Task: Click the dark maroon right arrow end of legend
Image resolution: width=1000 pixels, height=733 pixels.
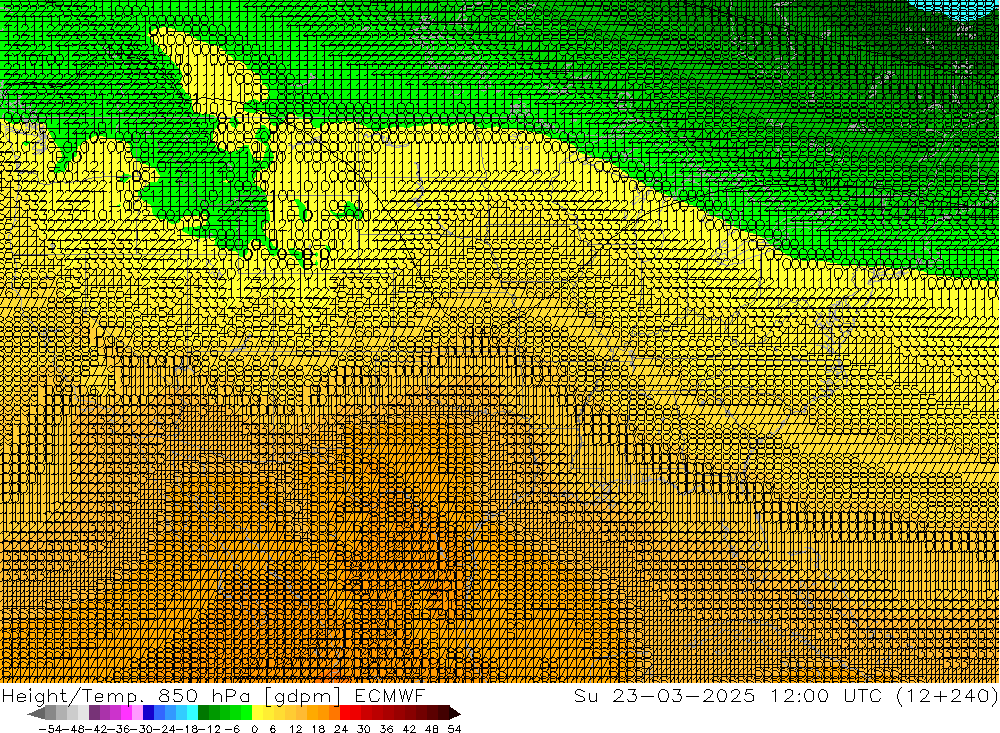Action: (x=453, y=713)
